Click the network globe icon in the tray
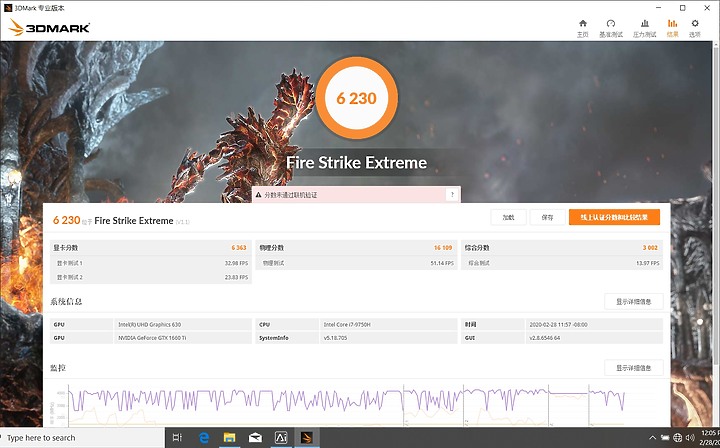 (678, 438)
